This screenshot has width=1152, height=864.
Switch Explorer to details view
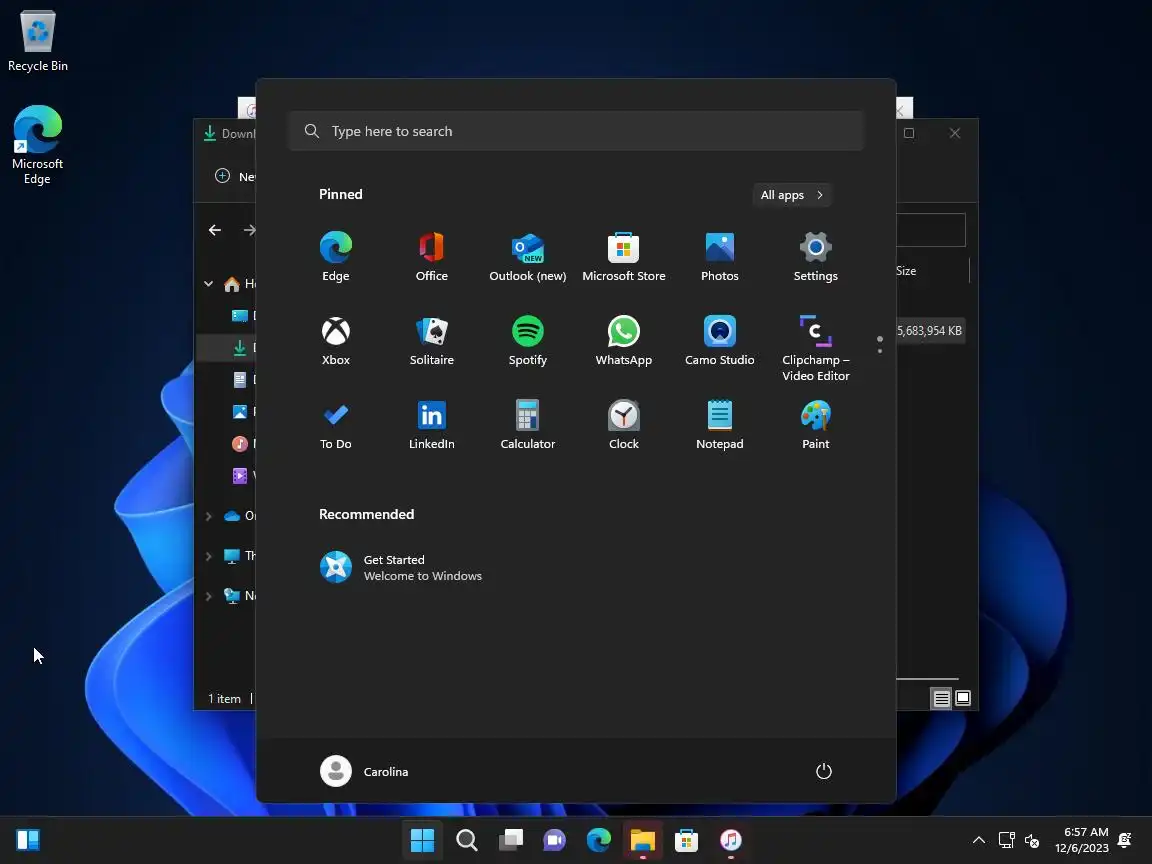pyautogui.click(x=941, y=698)
